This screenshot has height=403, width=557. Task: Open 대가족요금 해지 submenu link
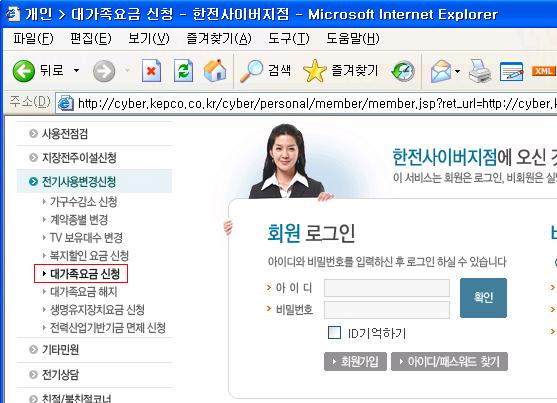[83, 292]
